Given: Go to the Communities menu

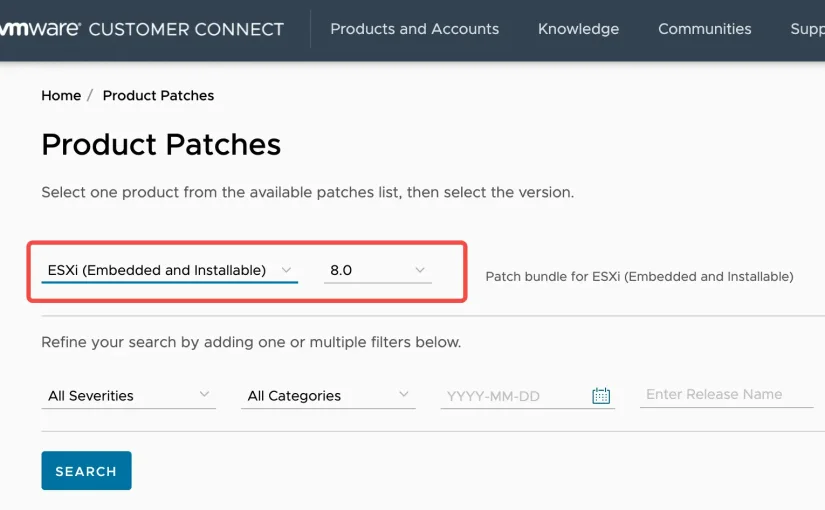Looking at the screenshot, I should [704, 29].
